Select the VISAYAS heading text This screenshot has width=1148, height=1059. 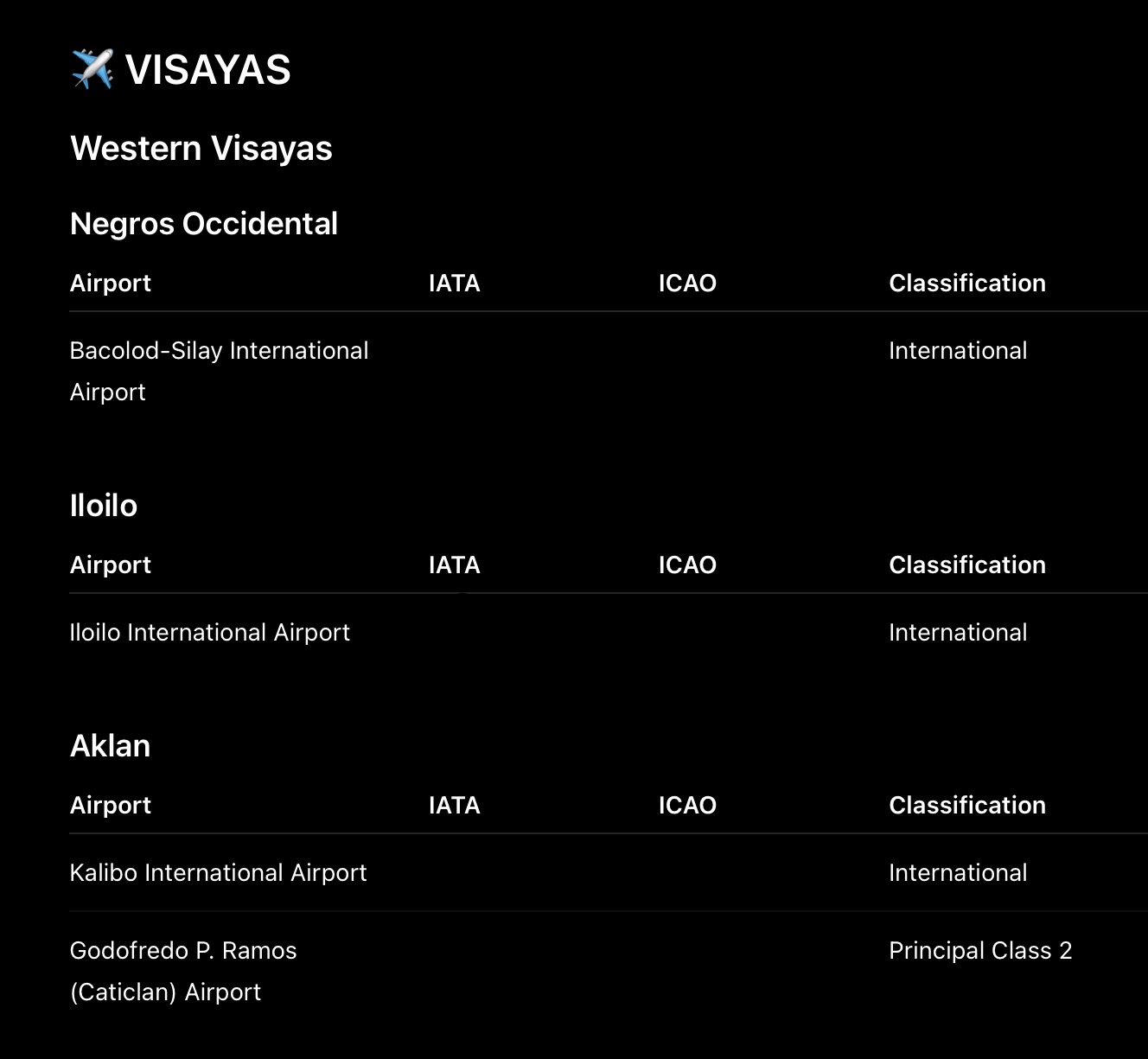[208, 69]
